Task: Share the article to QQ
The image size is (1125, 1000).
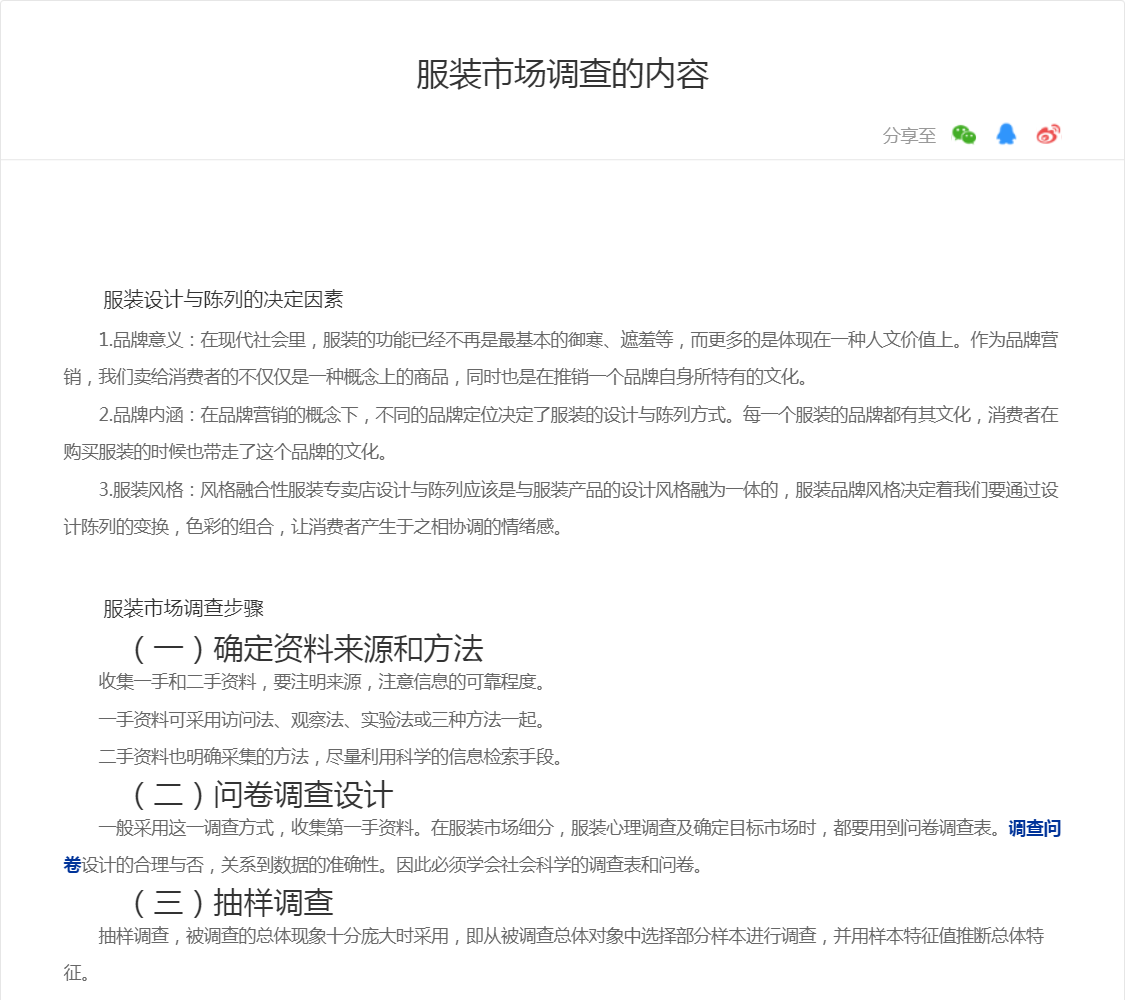Action: (1006, 134)
